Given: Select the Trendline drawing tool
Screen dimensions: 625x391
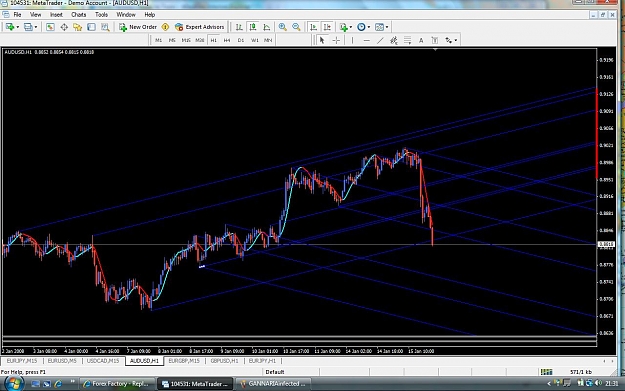Looking at the screenshot, I should [x=380, y=40].
